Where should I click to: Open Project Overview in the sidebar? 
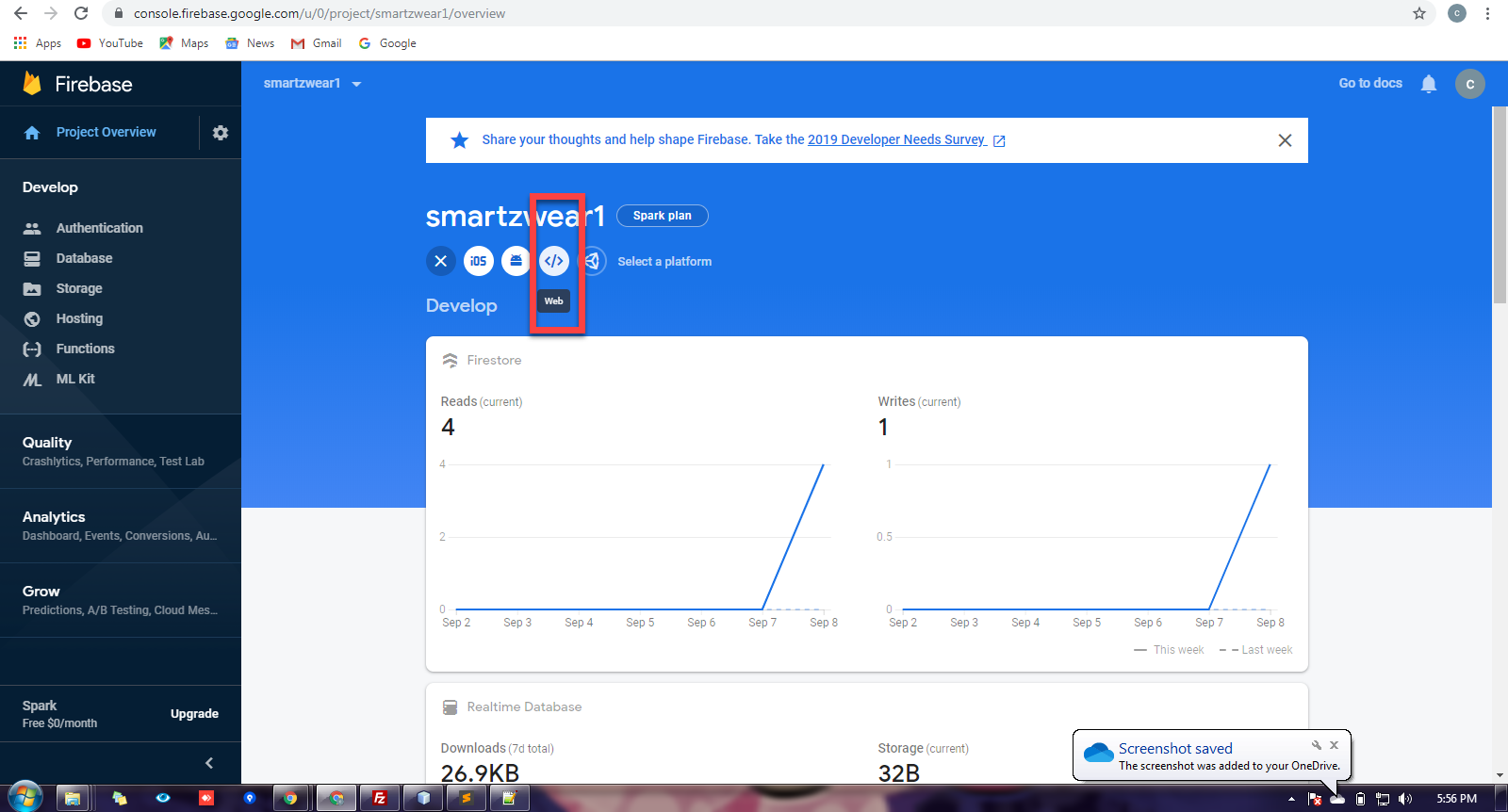click(x=106, y=132)
